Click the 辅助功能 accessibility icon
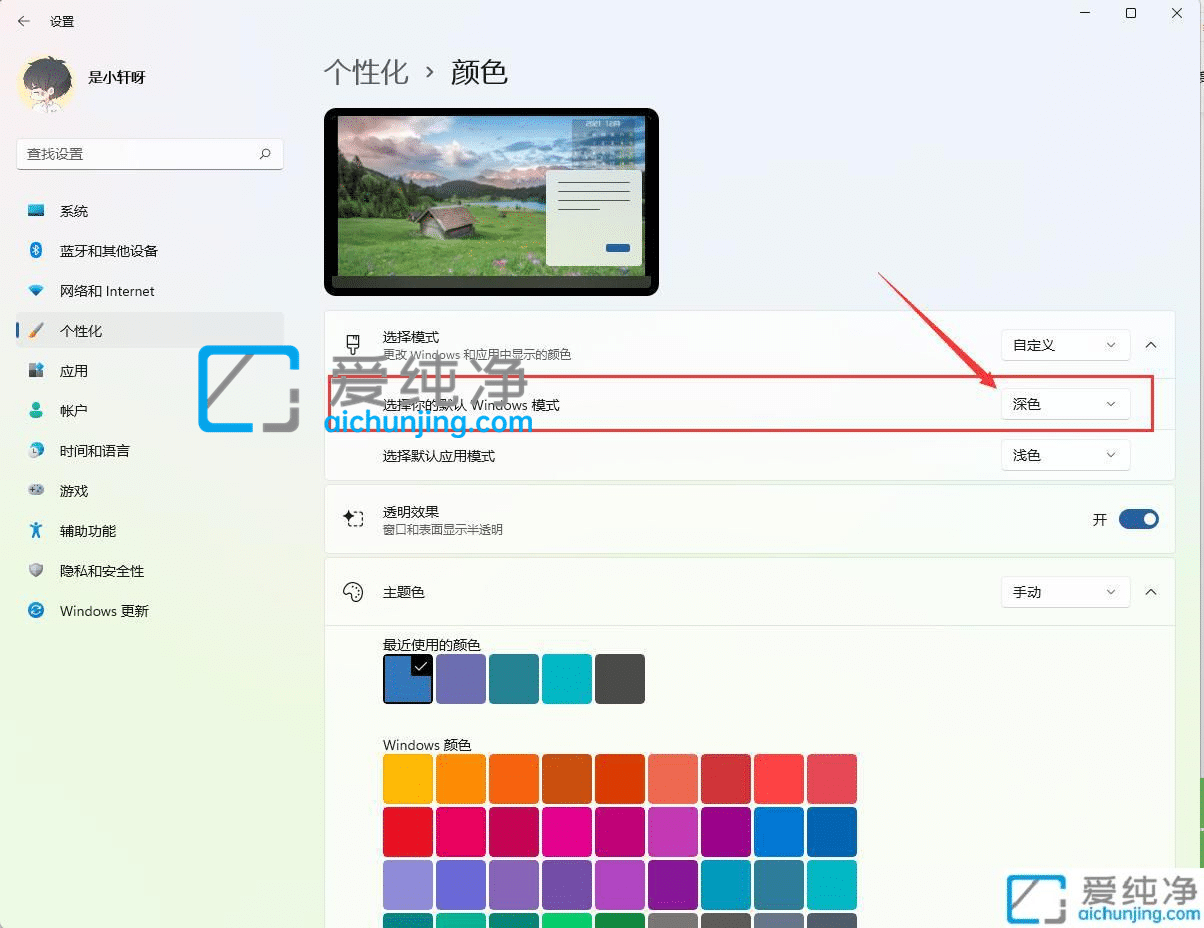The width and height of the screenshot is (1204, 928). [x=36, y=531]
